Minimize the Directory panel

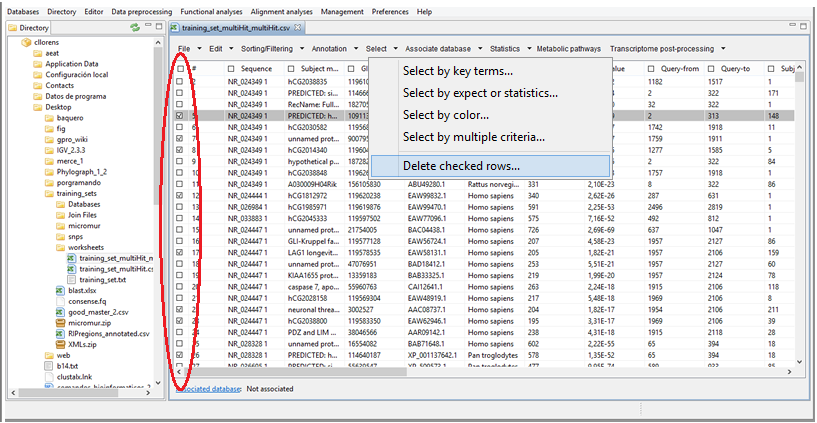(x=147, y=27)
